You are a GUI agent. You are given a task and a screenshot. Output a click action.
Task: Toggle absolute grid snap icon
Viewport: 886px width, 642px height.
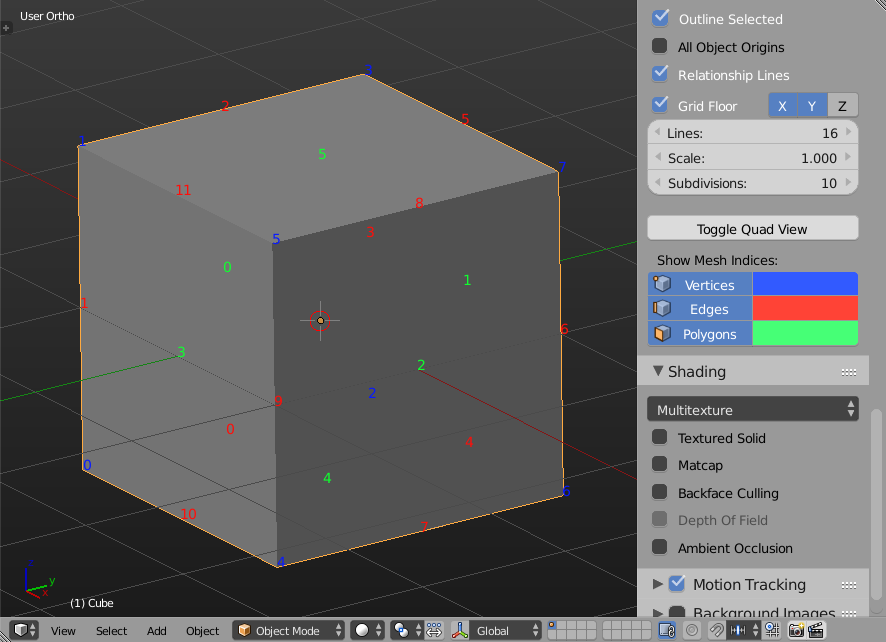tap(772, 630)
